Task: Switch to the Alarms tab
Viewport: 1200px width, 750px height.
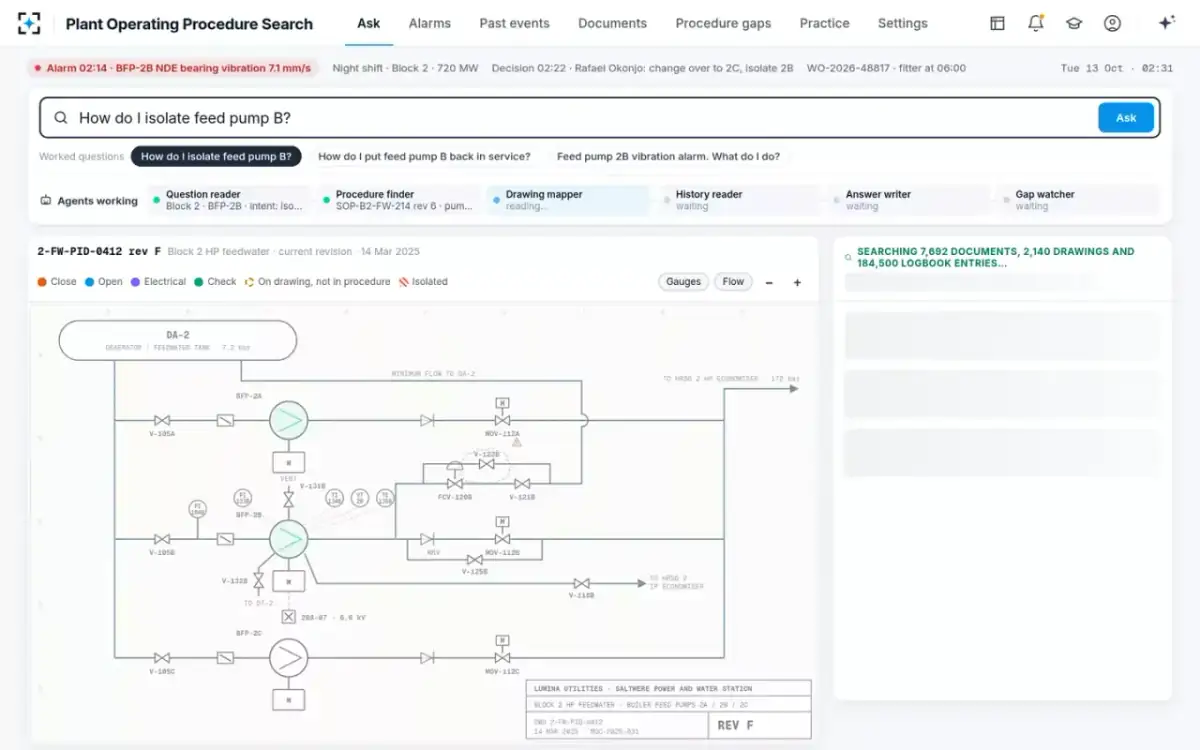Action: pyautogui.click(x=430, y=23)
